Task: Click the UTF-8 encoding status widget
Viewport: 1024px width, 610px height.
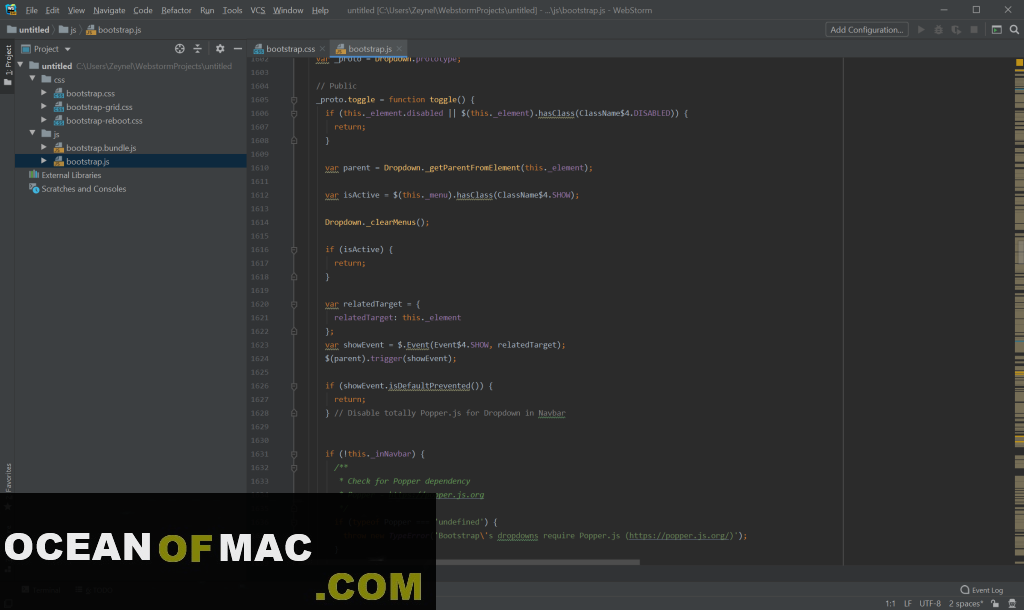Action: [930, 603]
